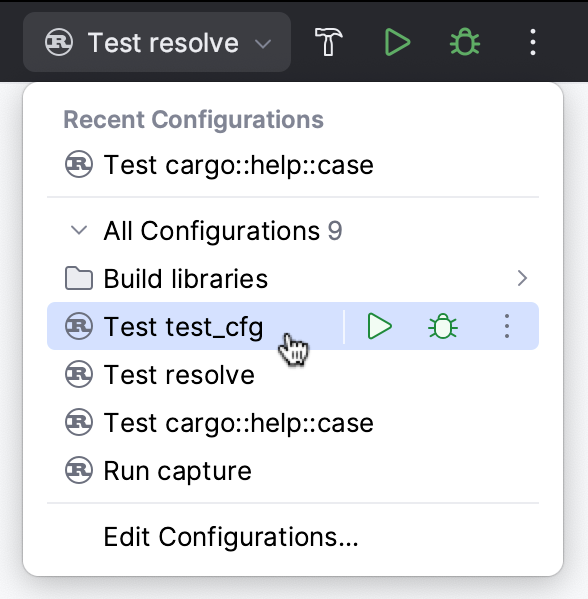The height and width of the screenshot is (599, 588).
Task: Click Rust icon next to Run capture
Action: click(79, 470)
